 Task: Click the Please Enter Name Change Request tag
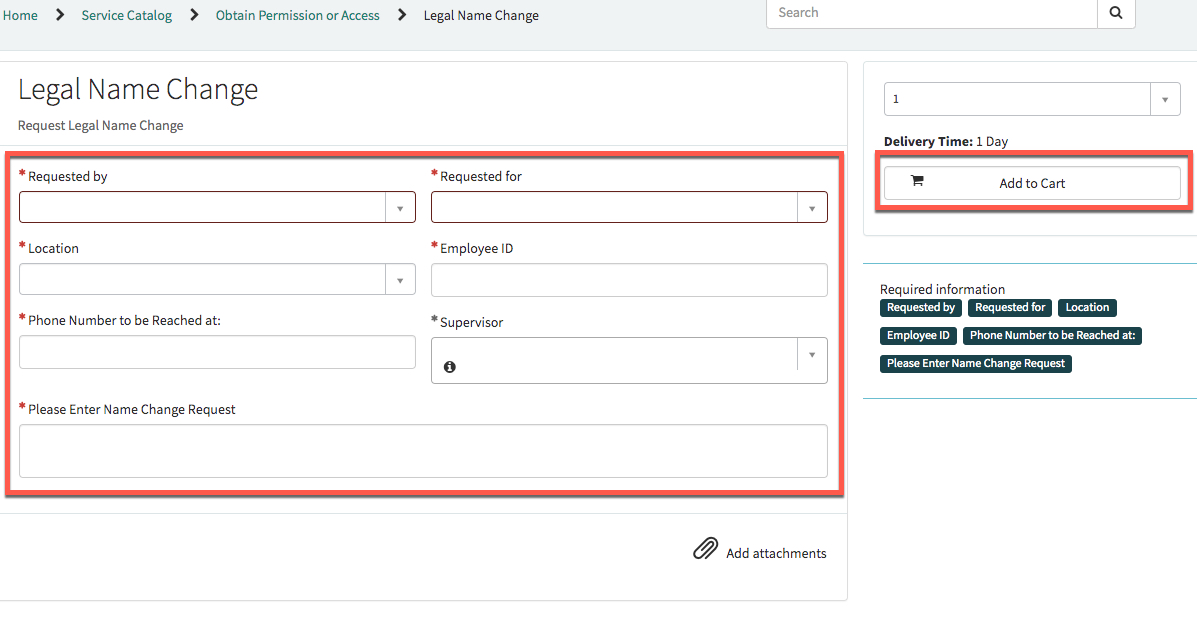[976, 364]
